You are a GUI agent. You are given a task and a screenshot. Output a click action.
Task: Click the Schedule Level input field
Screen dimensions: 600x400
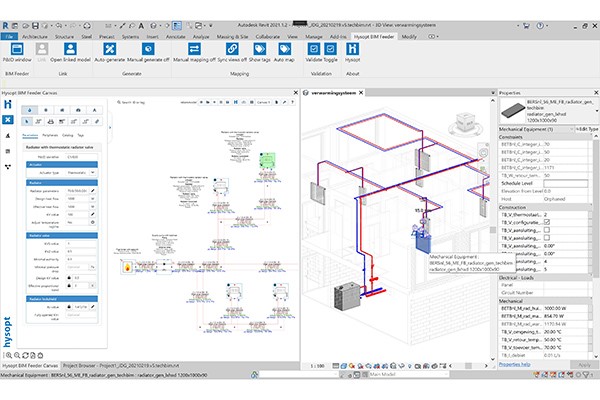click(x=566, y=183)
